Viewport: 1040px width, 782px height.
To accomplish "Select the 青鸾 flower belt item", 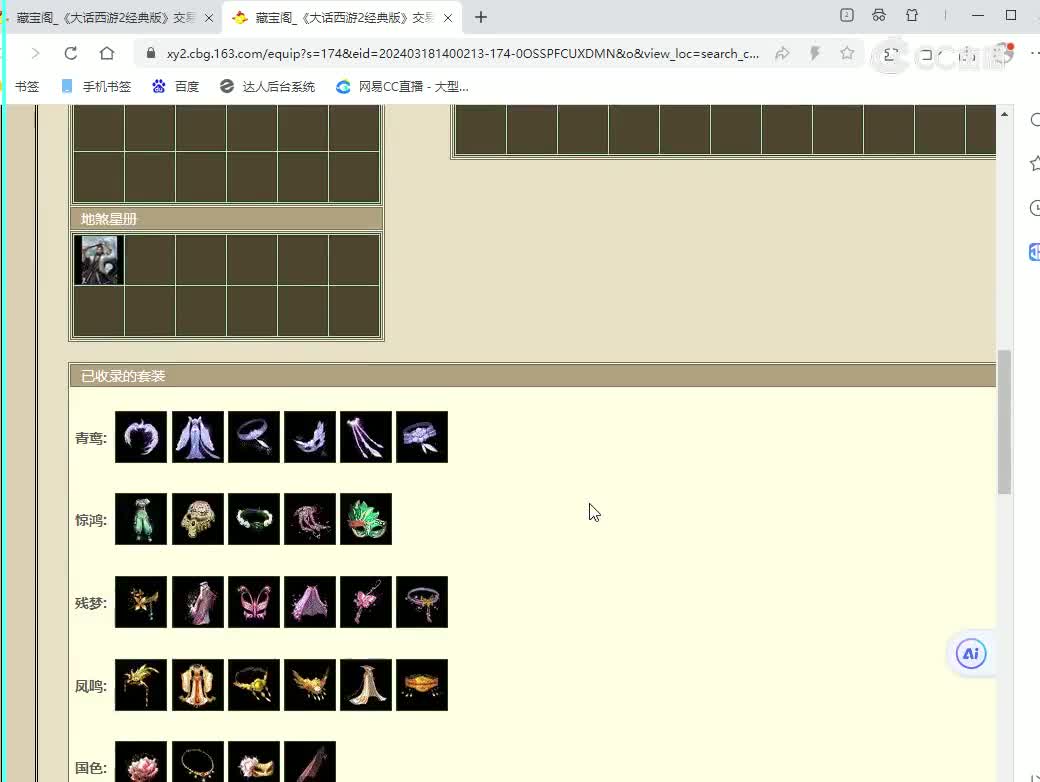I will coord(422,437).
